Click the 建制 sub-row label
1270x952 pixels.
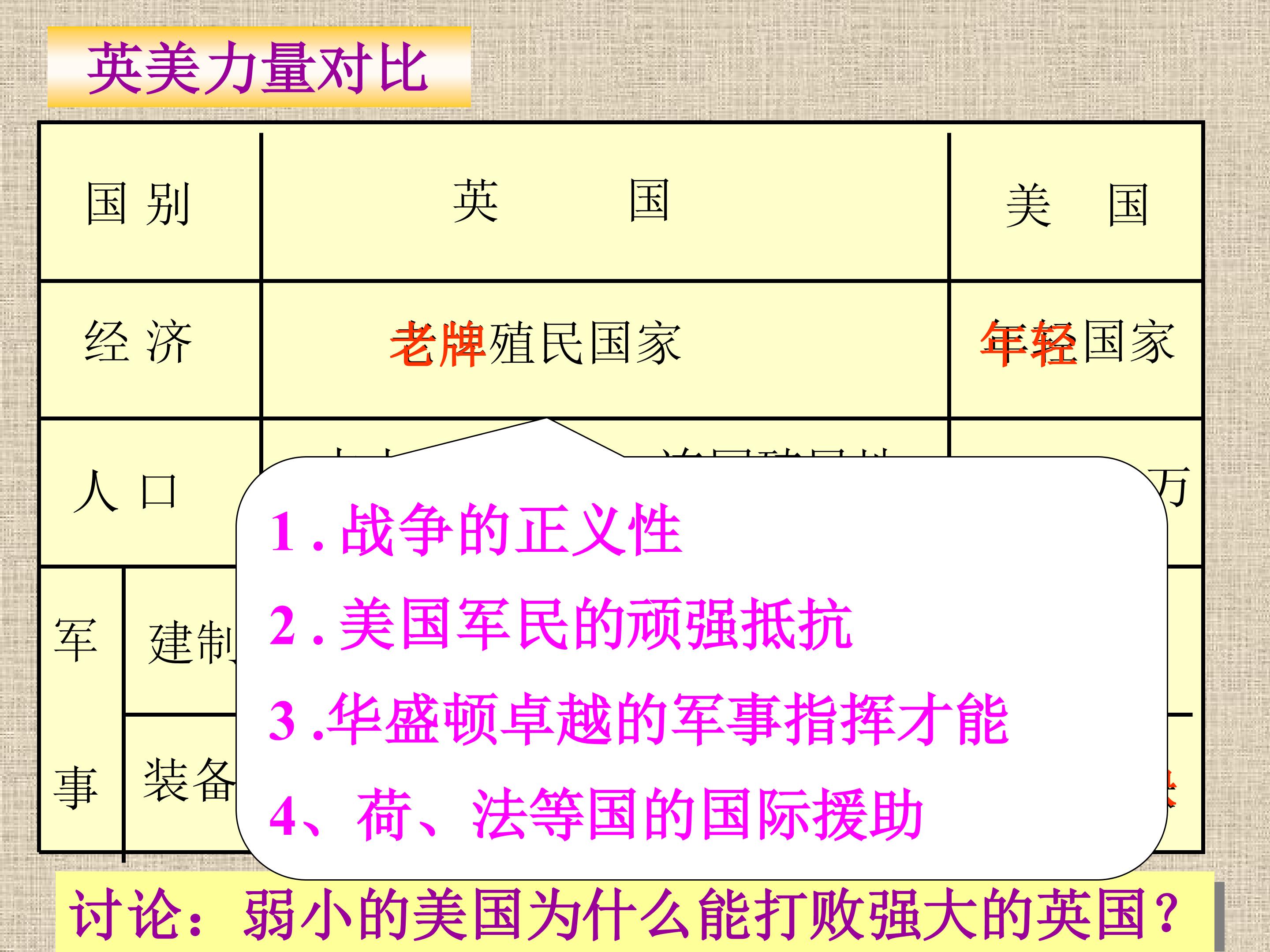coord(192,643)
